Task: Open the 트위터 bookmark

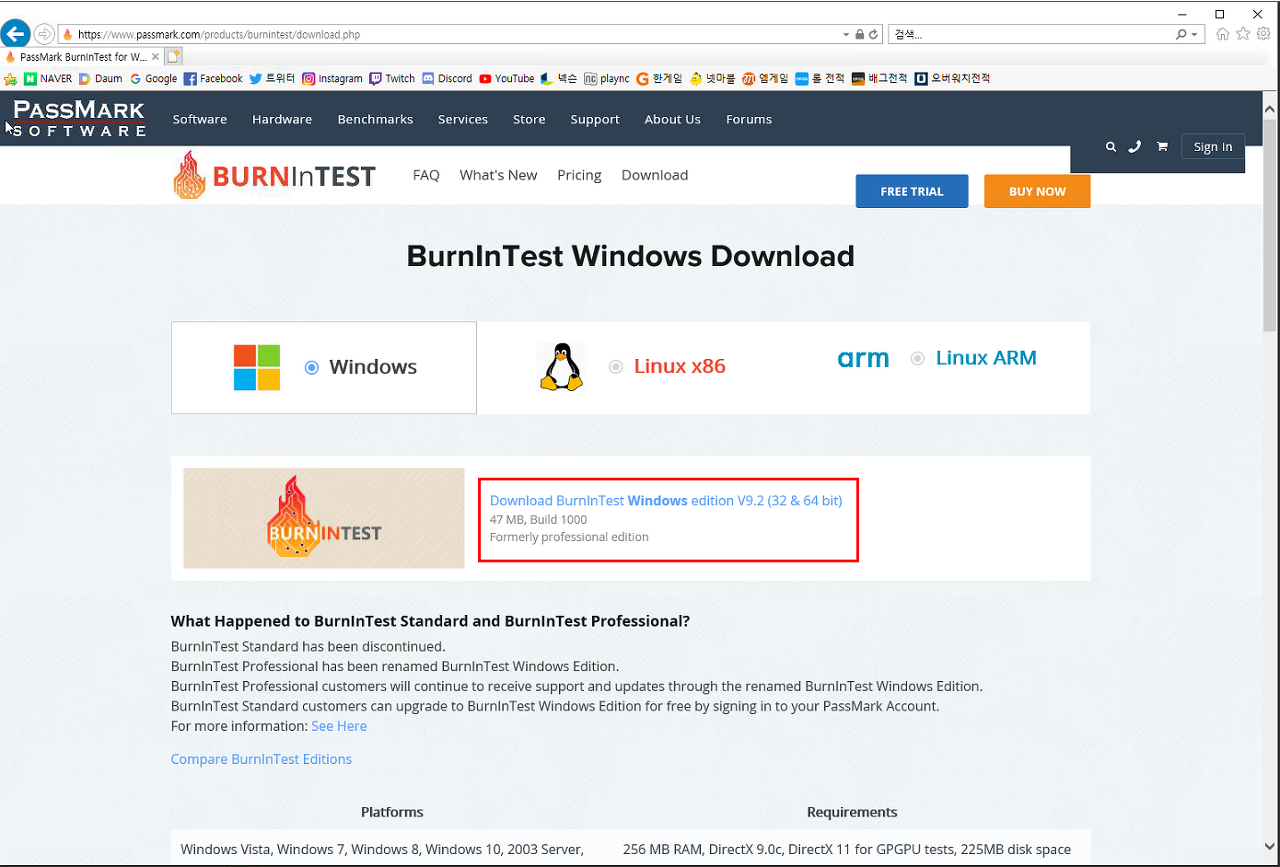Action: point(272,79)
